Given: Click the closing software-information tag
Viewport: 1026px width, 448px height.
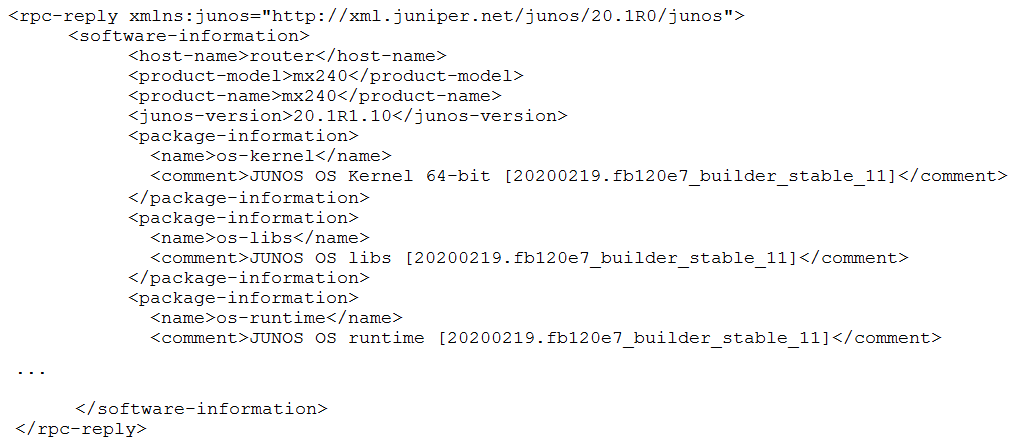Looking at the screenshot, I should [x=202, y=409].
